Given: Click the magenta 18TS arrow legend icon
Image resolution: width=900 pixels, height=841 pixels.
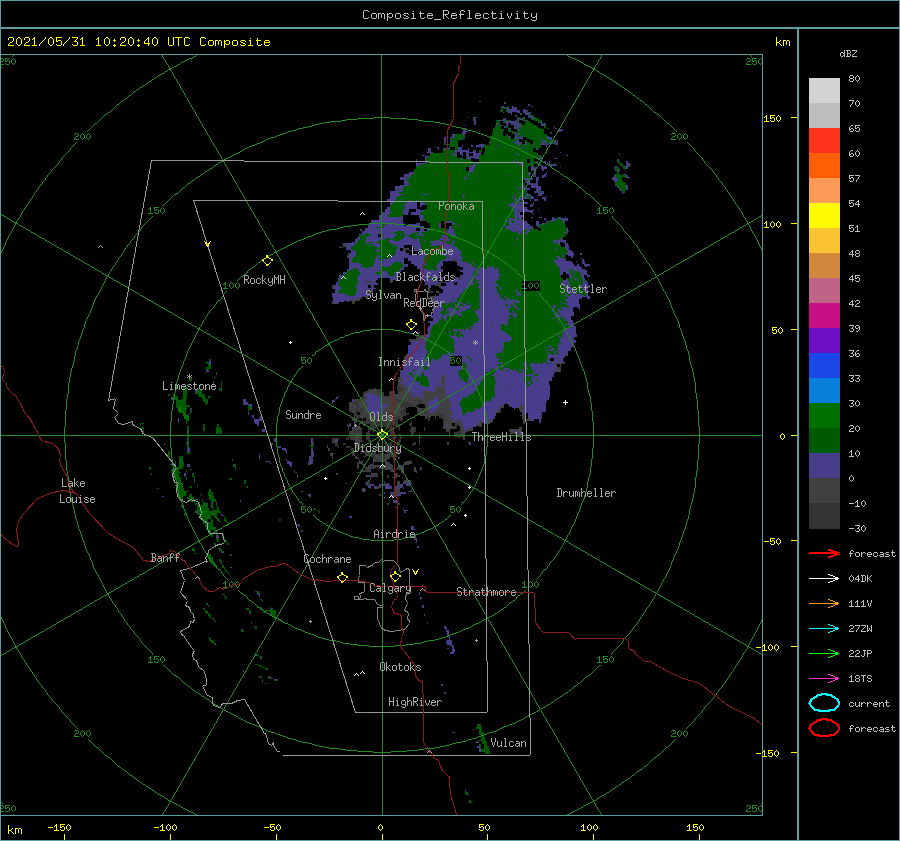Looking at the screenshot, I should click(x=824, y=679).
